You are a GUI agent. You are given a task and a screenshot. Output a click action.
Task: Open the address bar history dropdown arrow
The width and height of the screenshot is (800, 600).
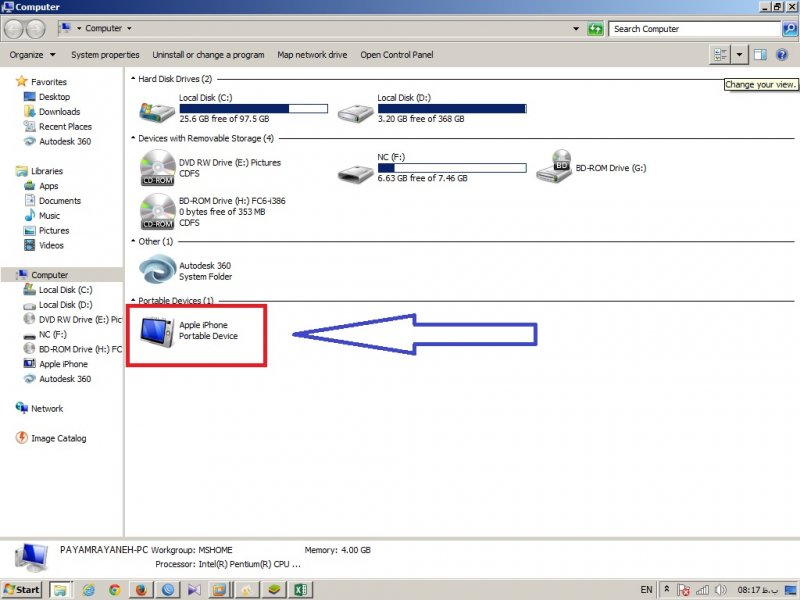pyautogui.click(x=576, y=29)
